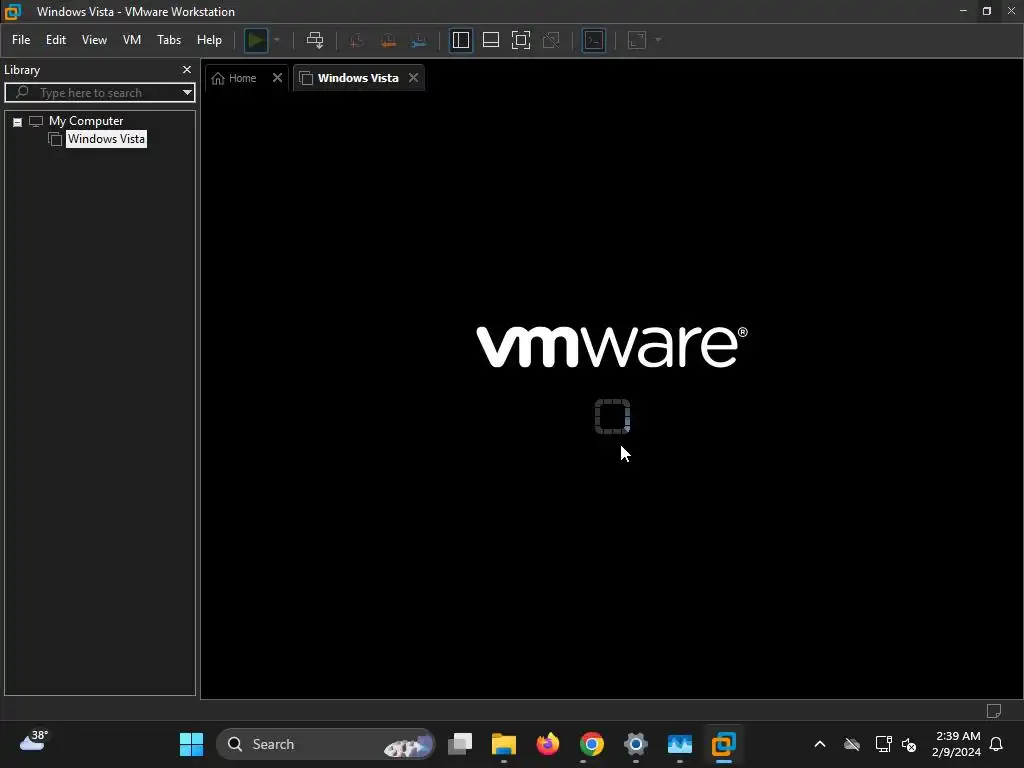Open the library search dropdown arrow
The height and width of the screenshot is (768, 1024).
coord(187,93)
